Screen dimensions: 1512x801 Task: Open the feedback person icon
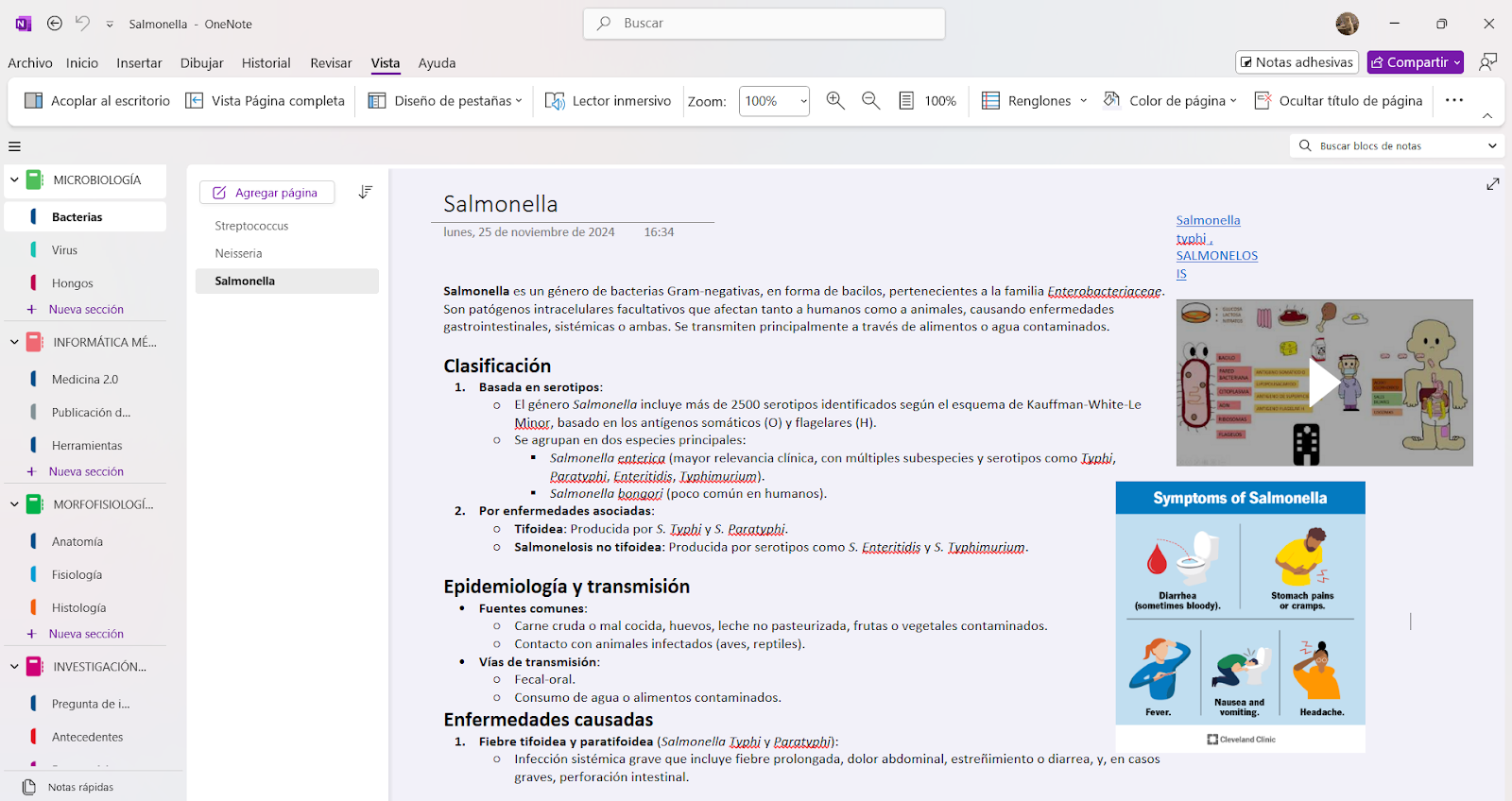coord(1487,62)
